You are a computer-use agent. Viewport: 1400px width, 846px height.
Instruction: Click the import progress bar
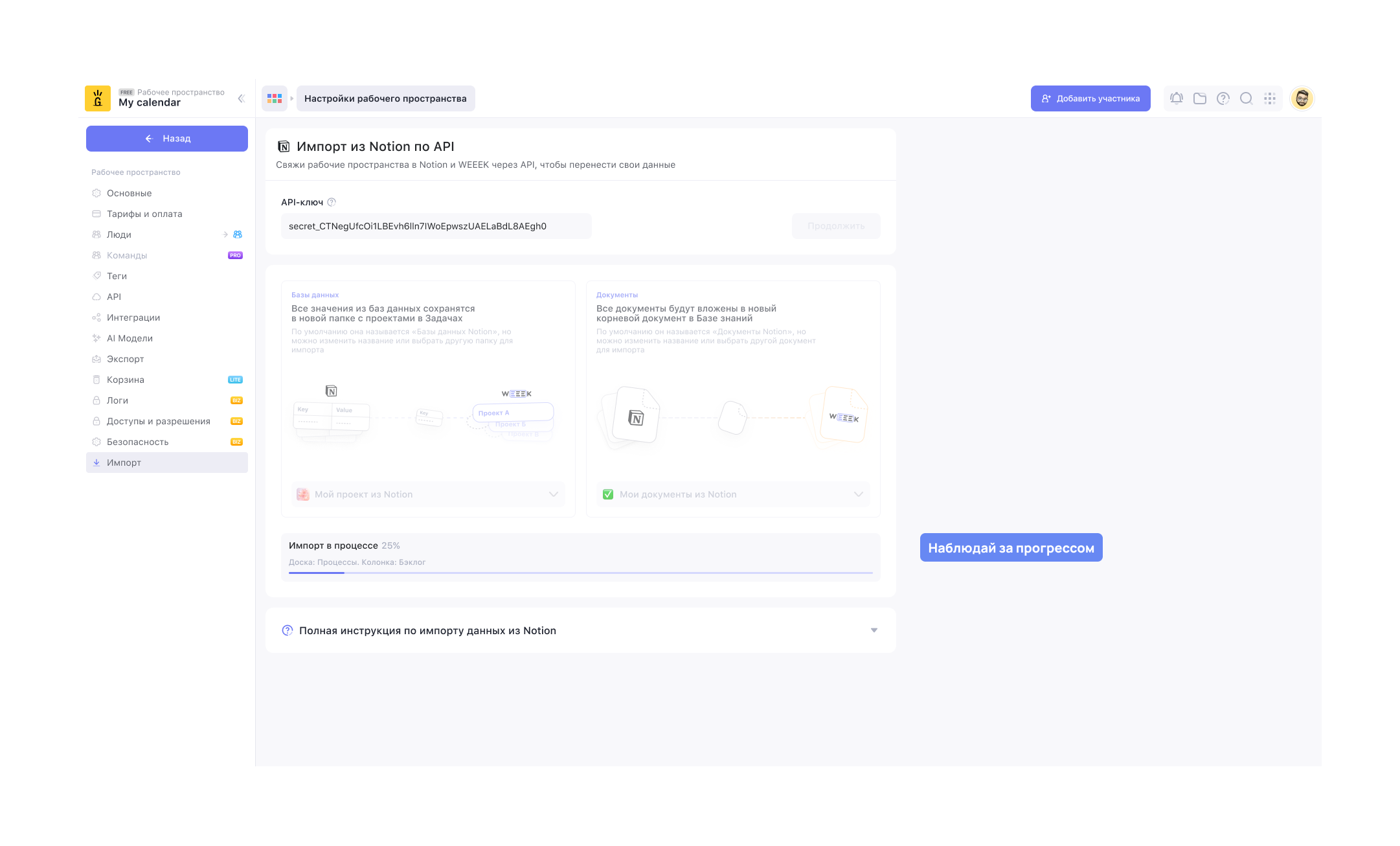(x=580, y=573)
